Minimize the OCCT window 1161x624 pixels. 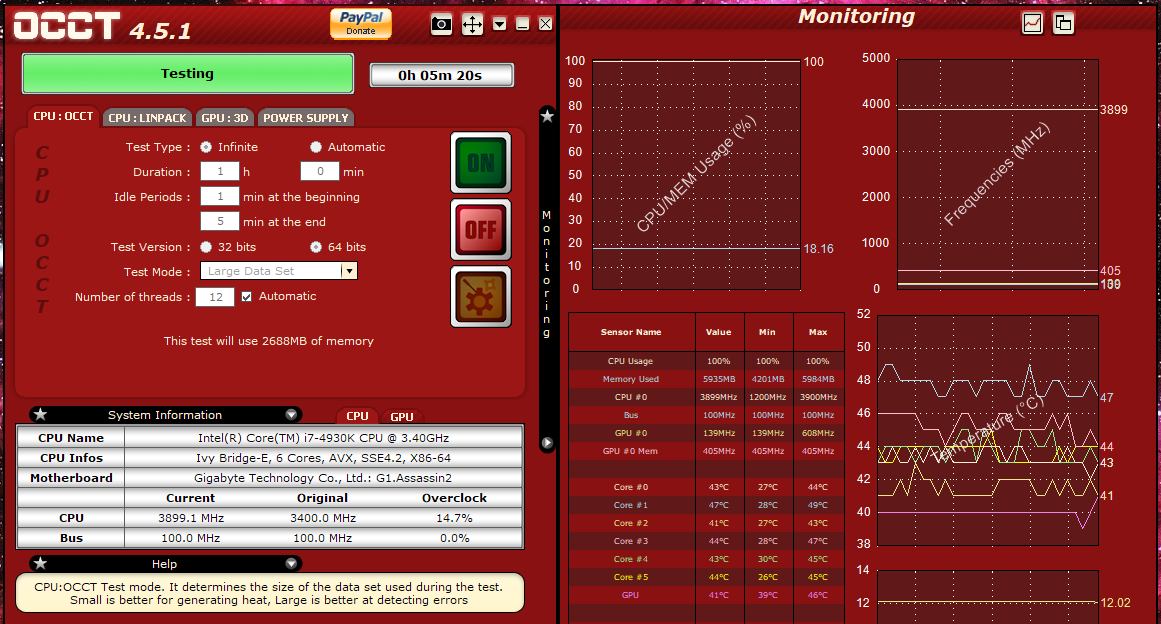[523, 24]
